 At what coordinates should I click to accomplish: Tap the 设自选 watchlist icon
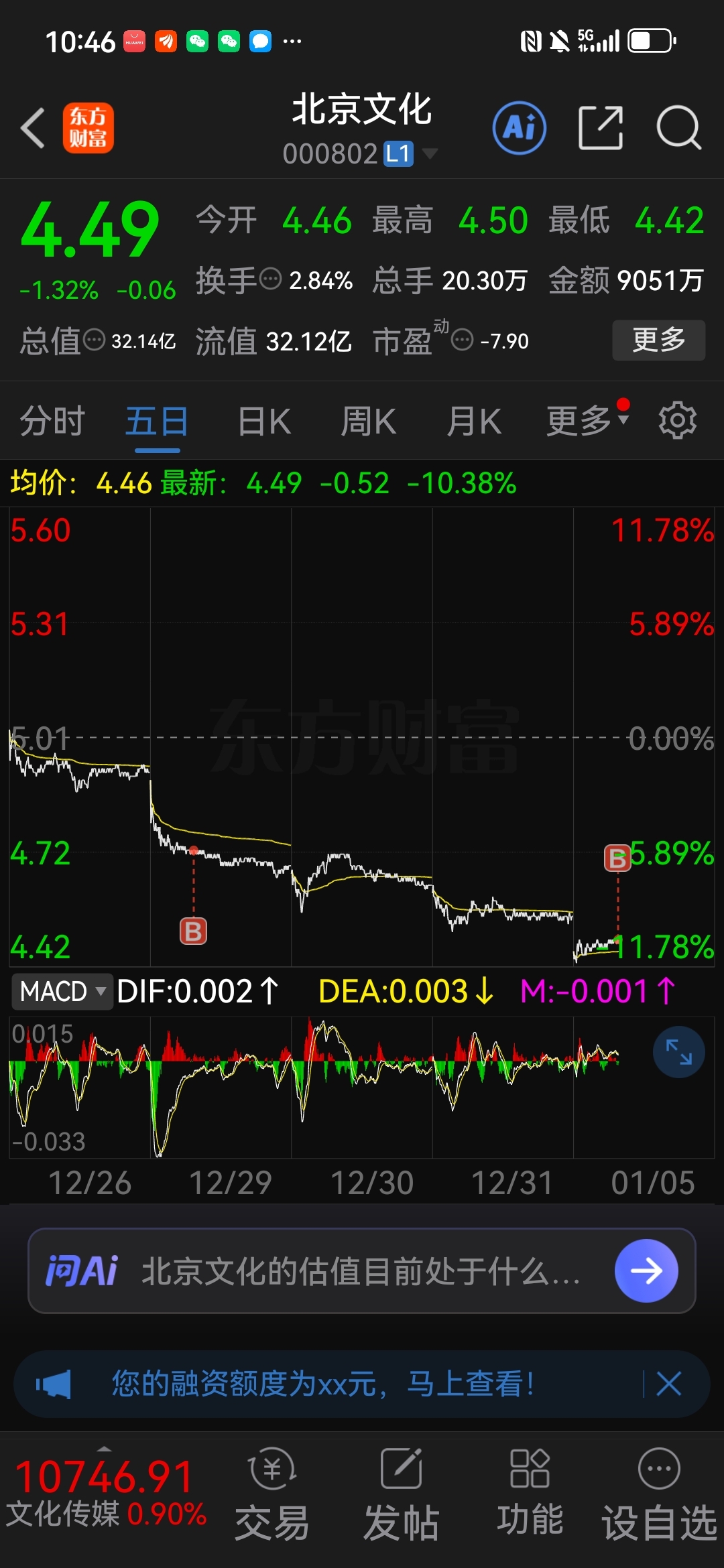[x=660, y=1494]
